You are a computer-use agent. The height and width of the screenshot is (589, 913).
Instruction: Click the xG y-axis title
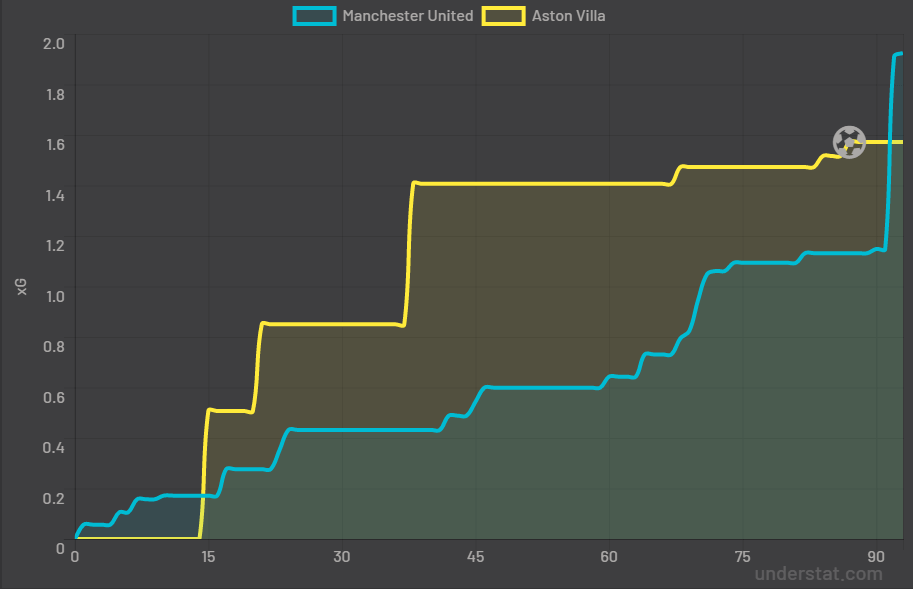click(22, 288)
